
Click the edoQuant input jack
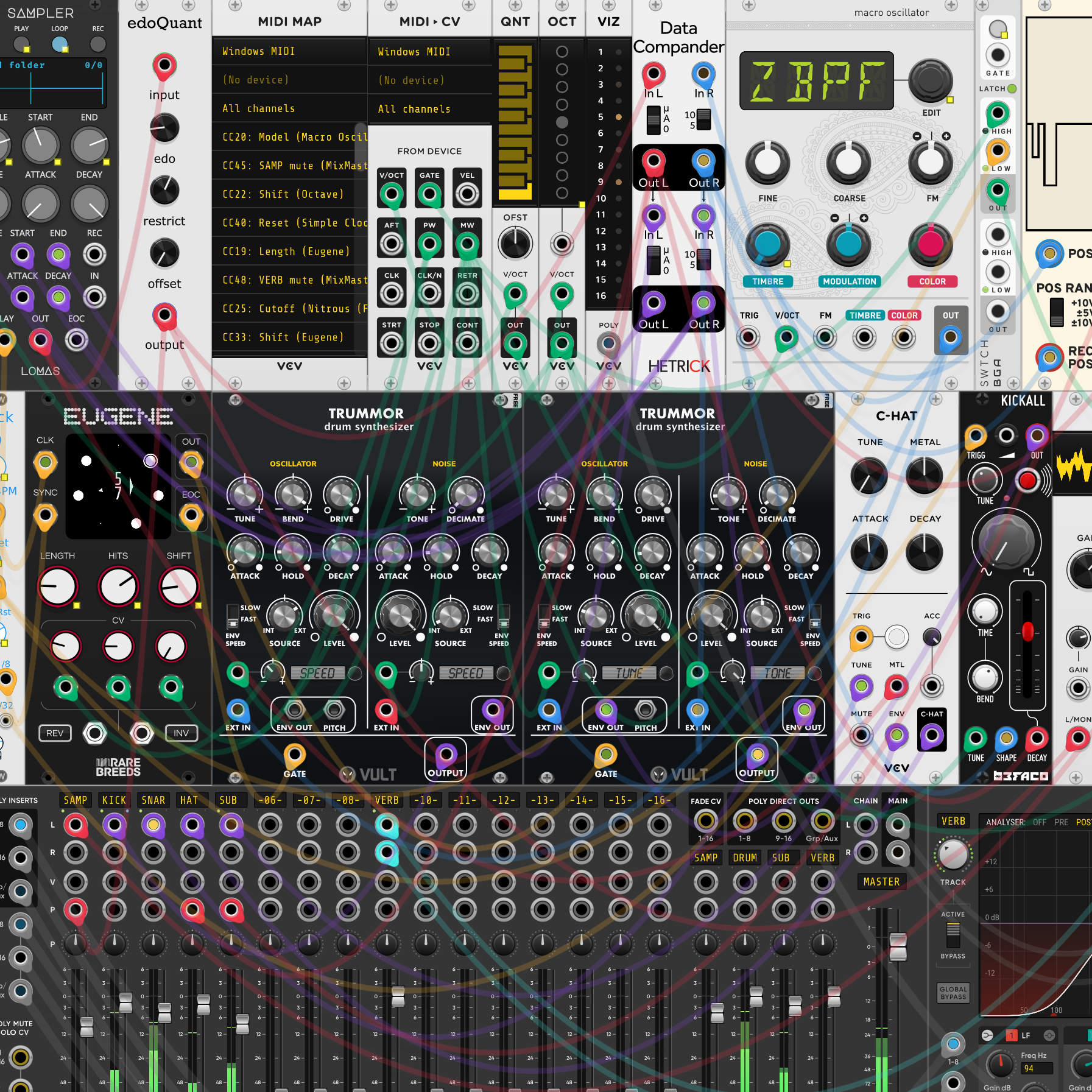pos(164,65)
